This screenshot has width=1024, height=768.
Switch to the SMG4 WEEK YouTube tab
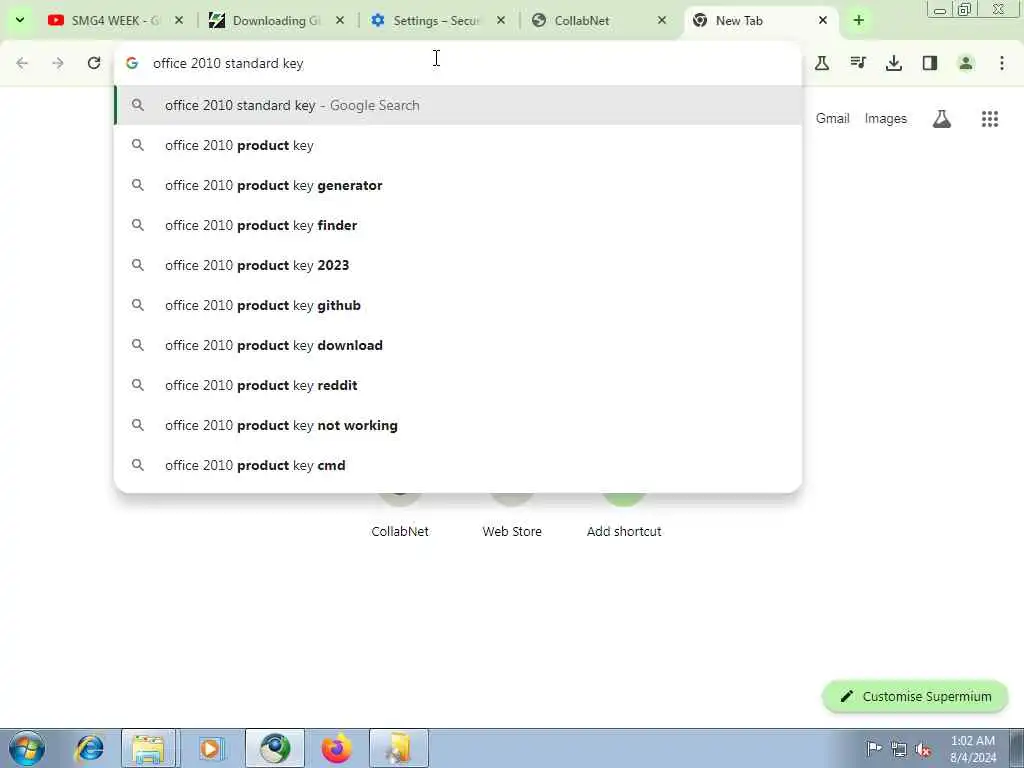tap(114, 20)
